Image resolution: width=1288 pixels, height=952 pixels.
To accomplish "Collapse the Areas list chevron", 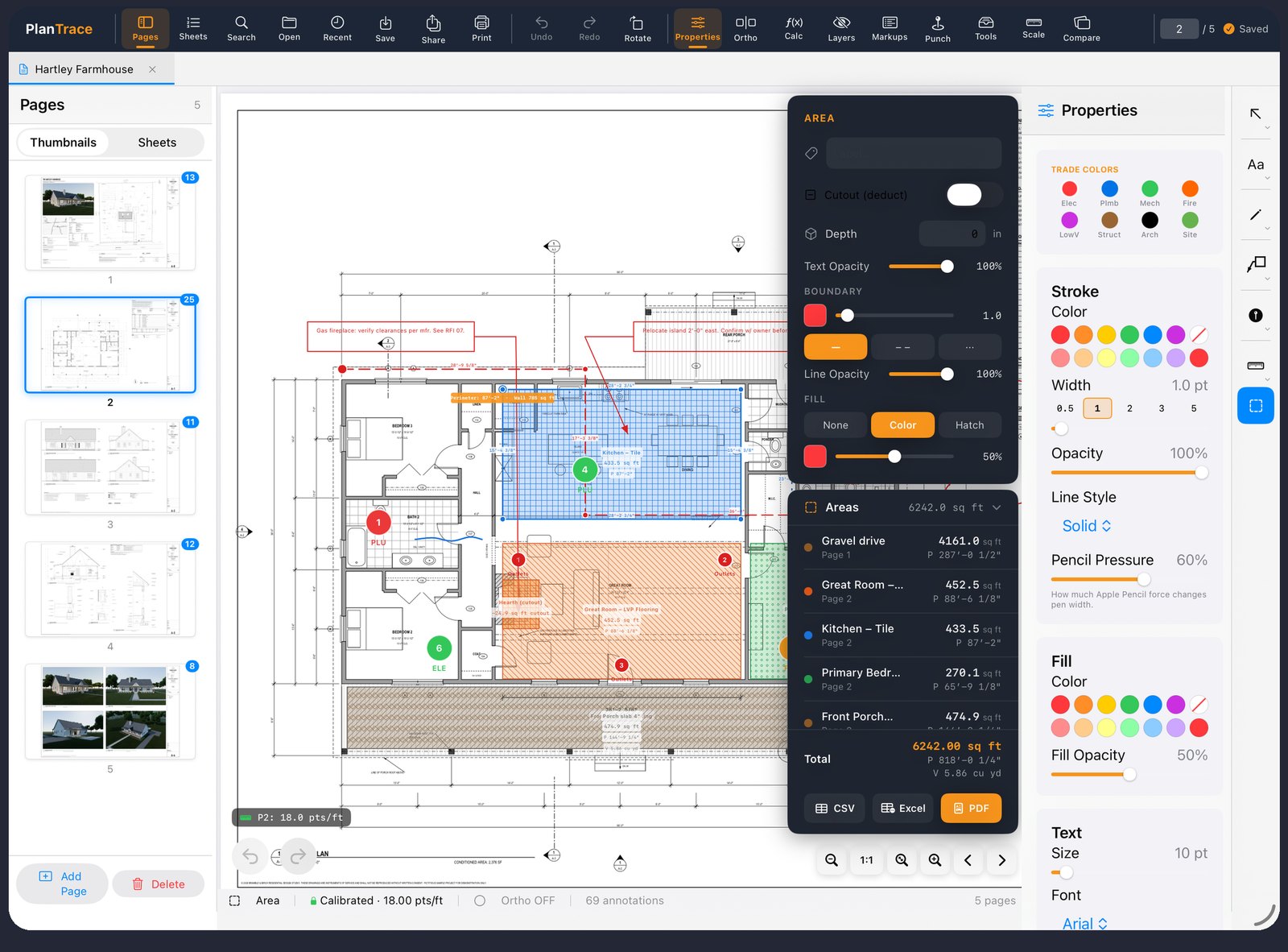I will tap(997, 507).
